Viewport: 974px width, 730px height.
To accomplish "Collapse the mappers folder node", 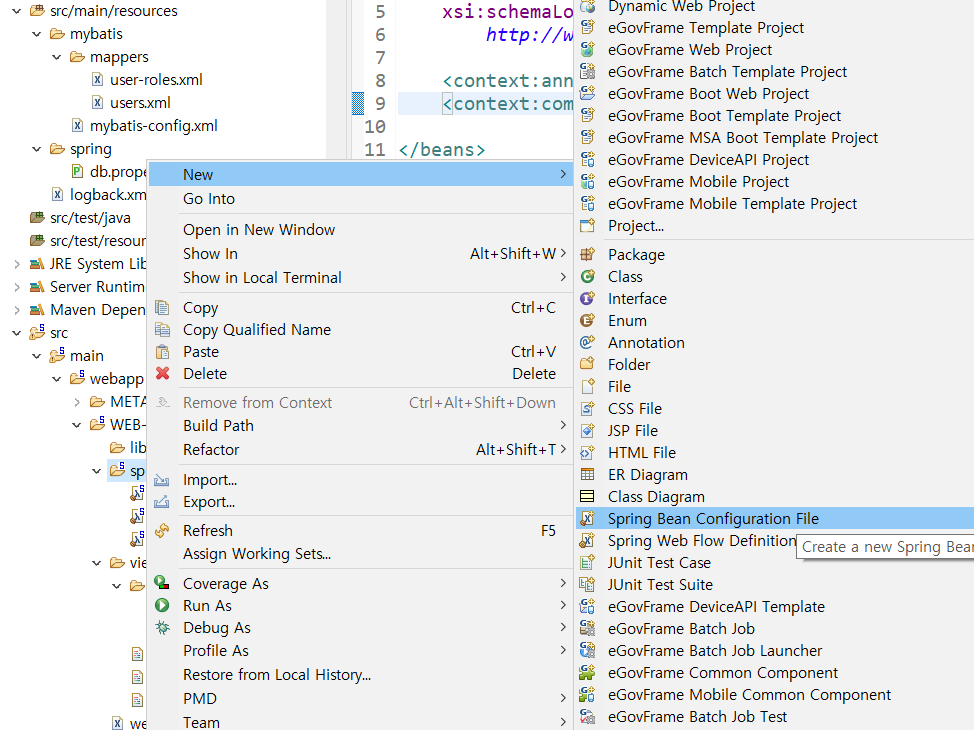I will click(57, 57).
